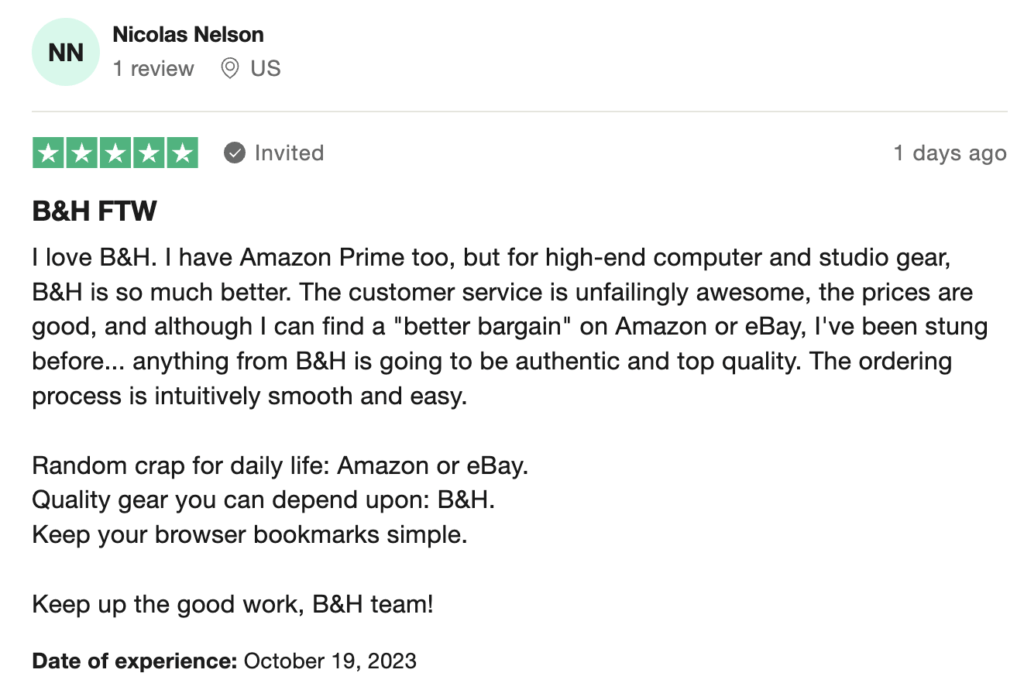The image size is (1024, 697).
Task: Click the 'Date of experience' label
Action: click(x=135, y=661)
